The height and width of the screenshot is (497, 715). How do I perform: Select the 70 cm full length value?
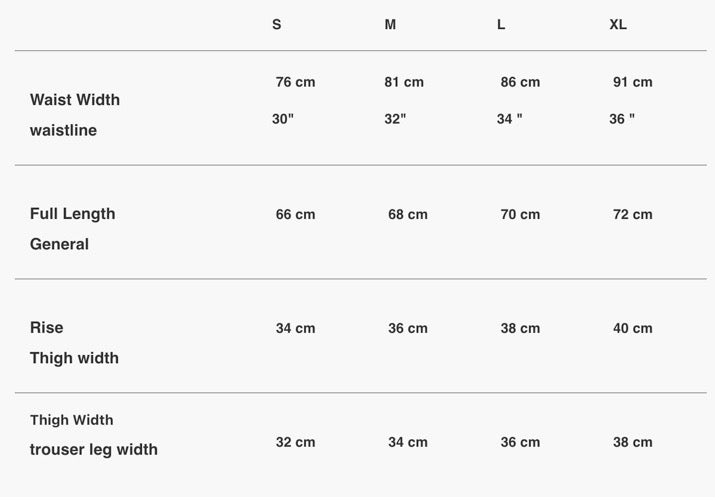(x=520, y=214)
